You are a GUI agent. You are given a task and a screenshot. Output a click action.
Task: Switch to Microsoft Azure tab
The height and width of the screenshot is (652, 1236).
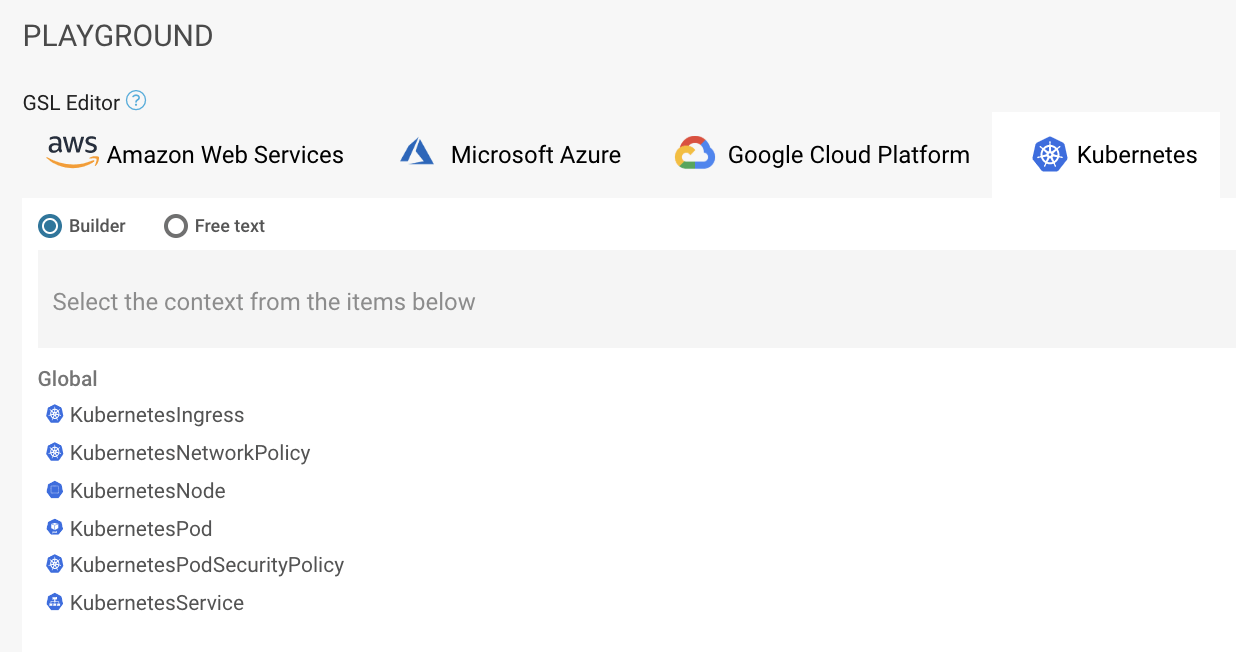click(510, 155)
